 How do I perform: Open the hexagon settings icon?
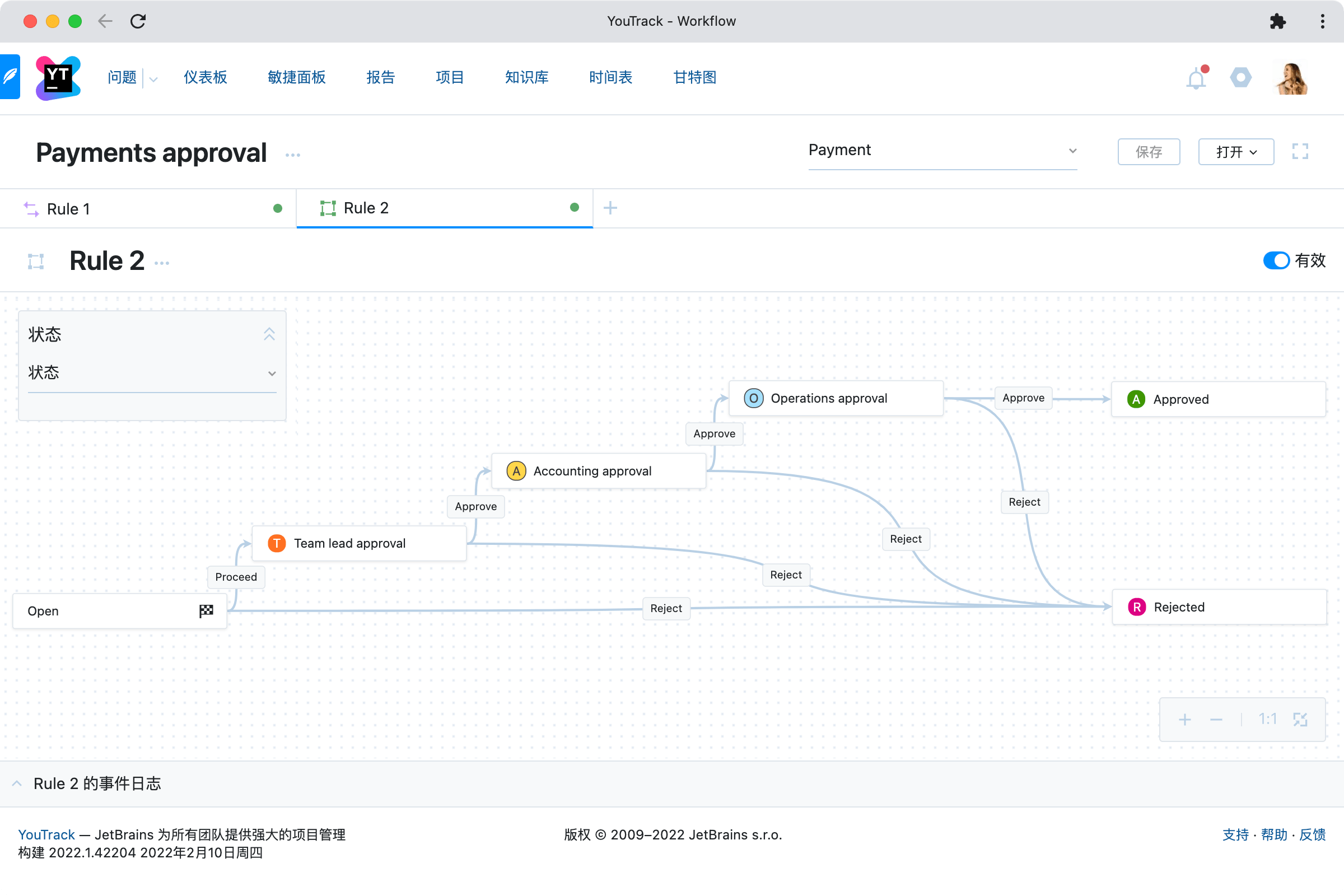1240,78
